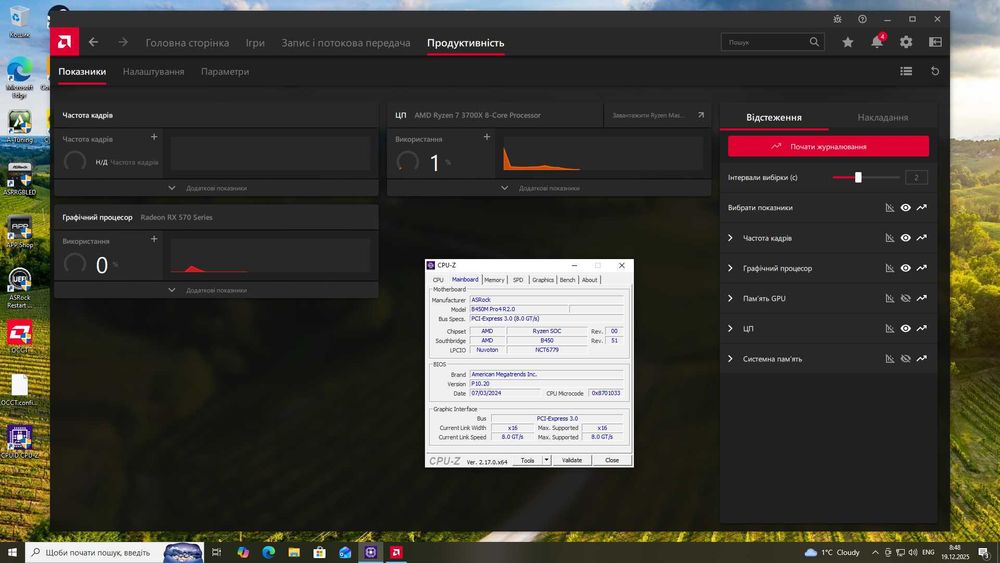Click Windows taskbar search box
This screenshot has height=563, width=1000.
tap(115, 552)
